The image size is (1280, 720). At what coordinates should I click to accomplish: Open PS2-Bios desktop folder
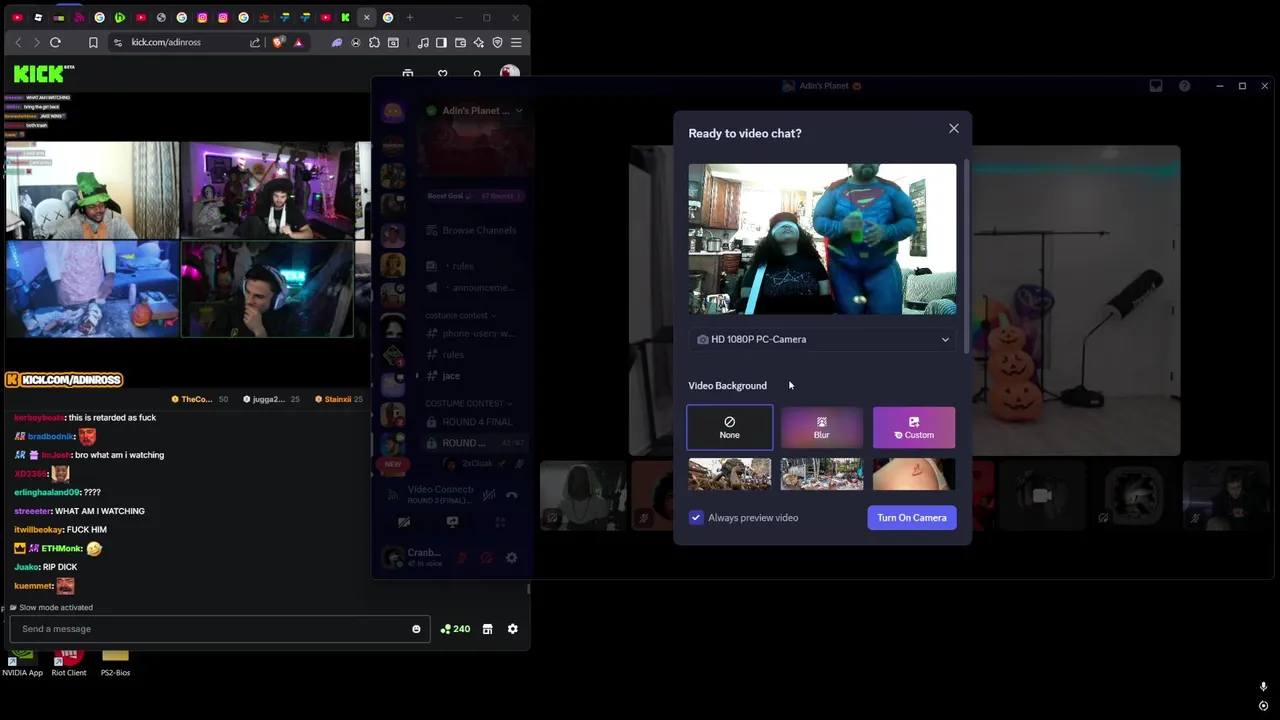click(115, 663)
